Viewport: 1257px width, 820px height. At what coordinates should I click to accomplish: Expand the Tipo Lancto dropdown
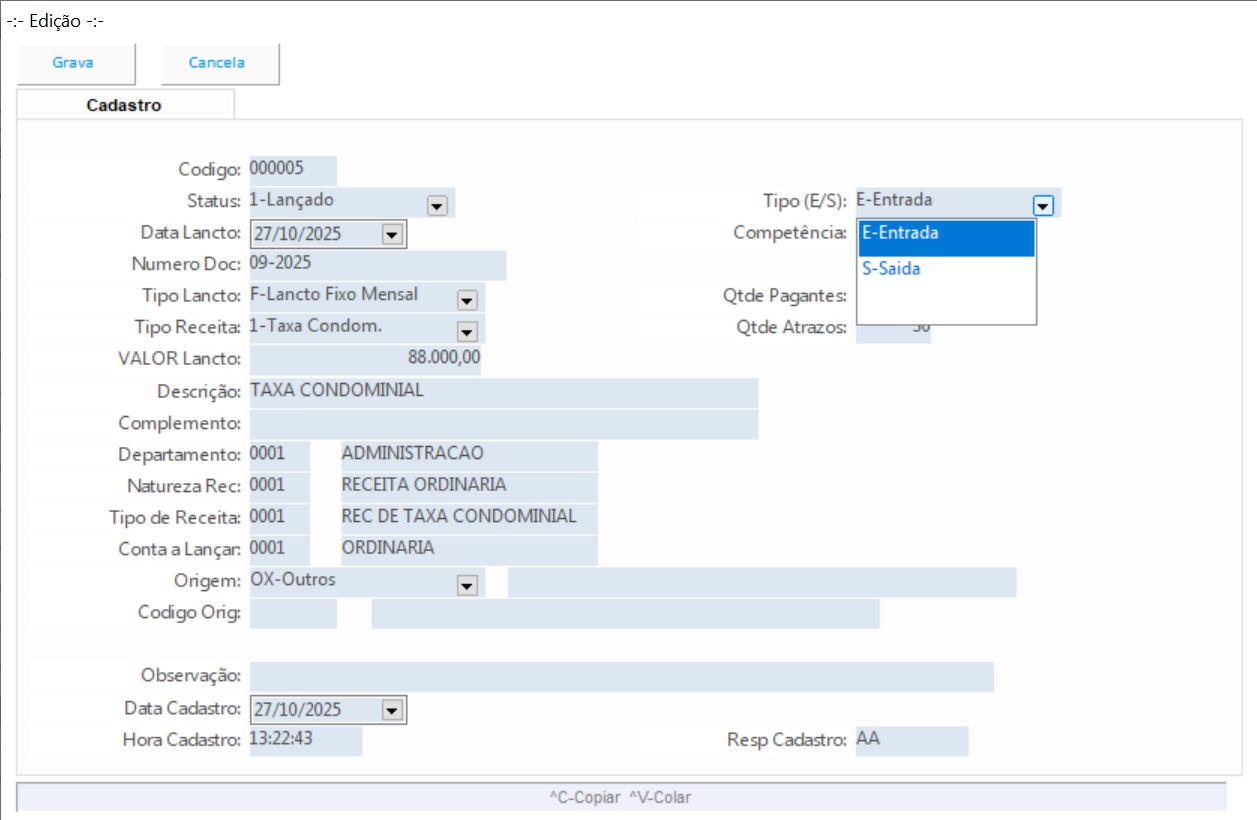[x=466, y=299]
